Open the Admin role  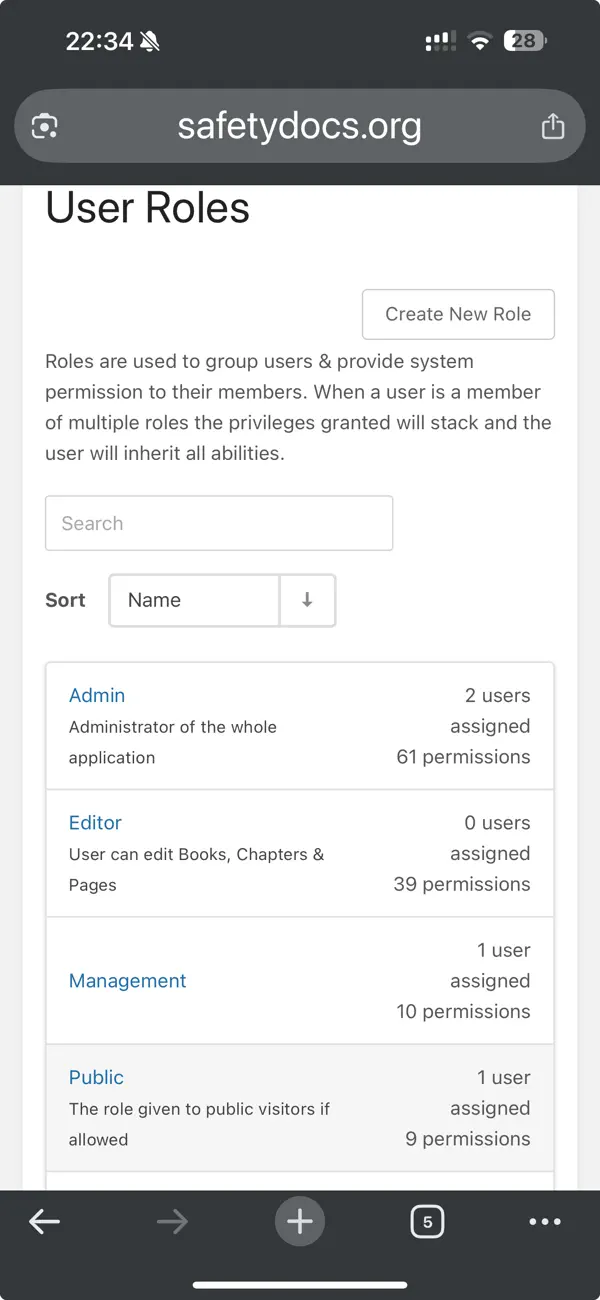[97, 695]
